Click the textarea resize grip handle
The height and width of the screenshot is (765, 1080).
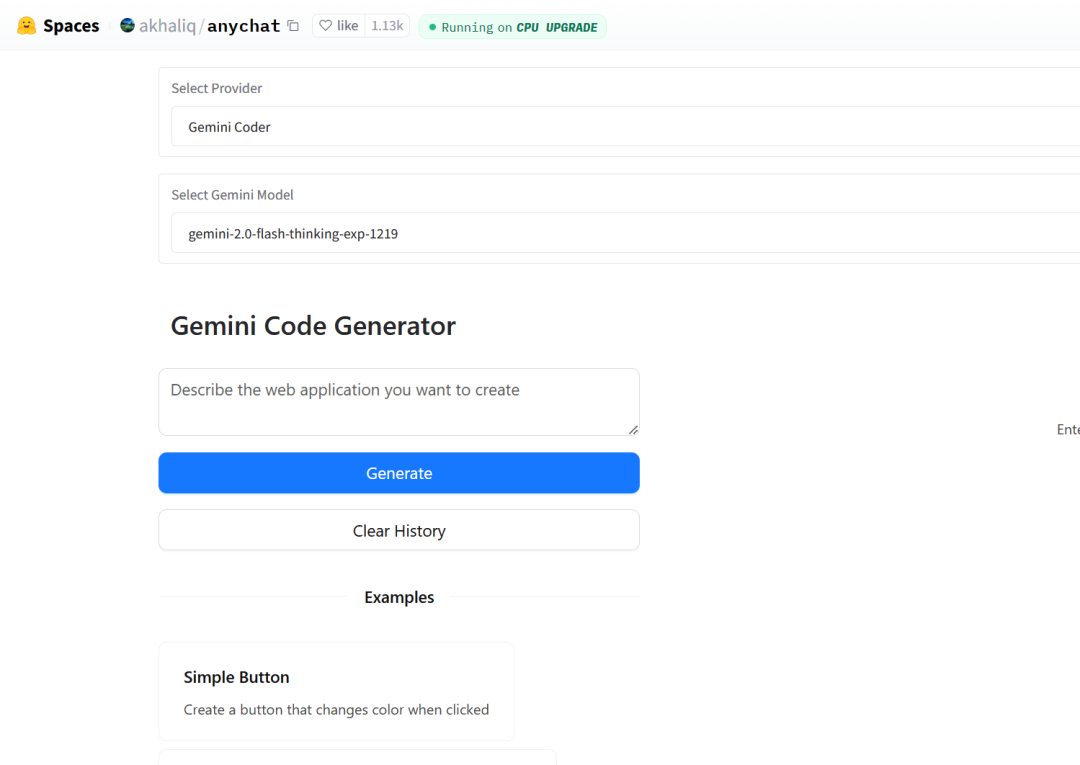point(633,431)
